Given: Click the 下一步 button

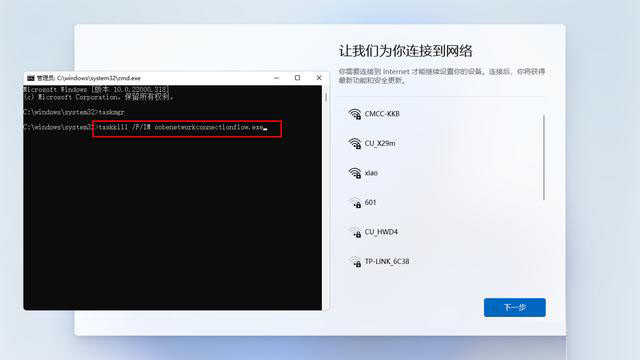Looking at the screenshot, I should point(515,307).
